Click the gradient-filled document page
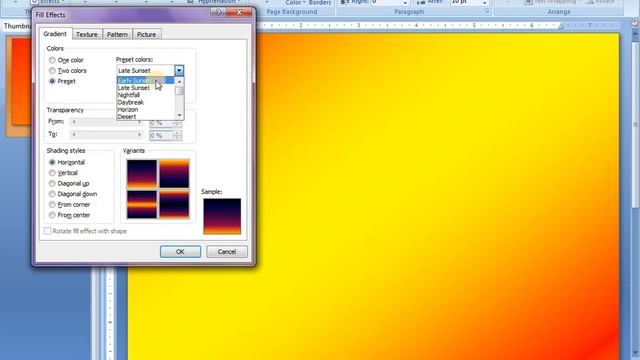The height and width of the screenshot is (360, 640). [x=373, y=196]
